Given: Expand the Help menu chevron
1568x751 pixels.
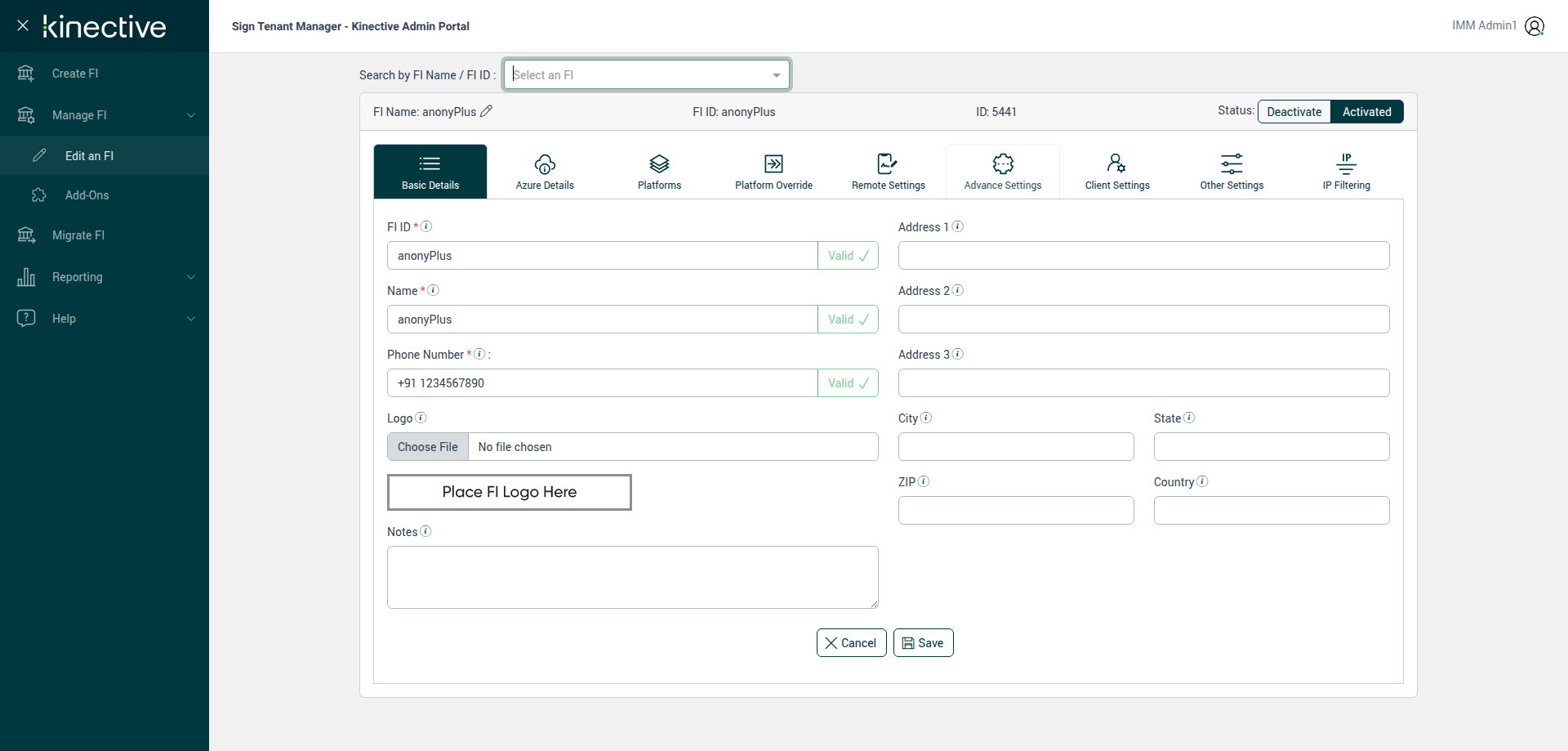Looking at the screenshot, I should pos(191,319).
